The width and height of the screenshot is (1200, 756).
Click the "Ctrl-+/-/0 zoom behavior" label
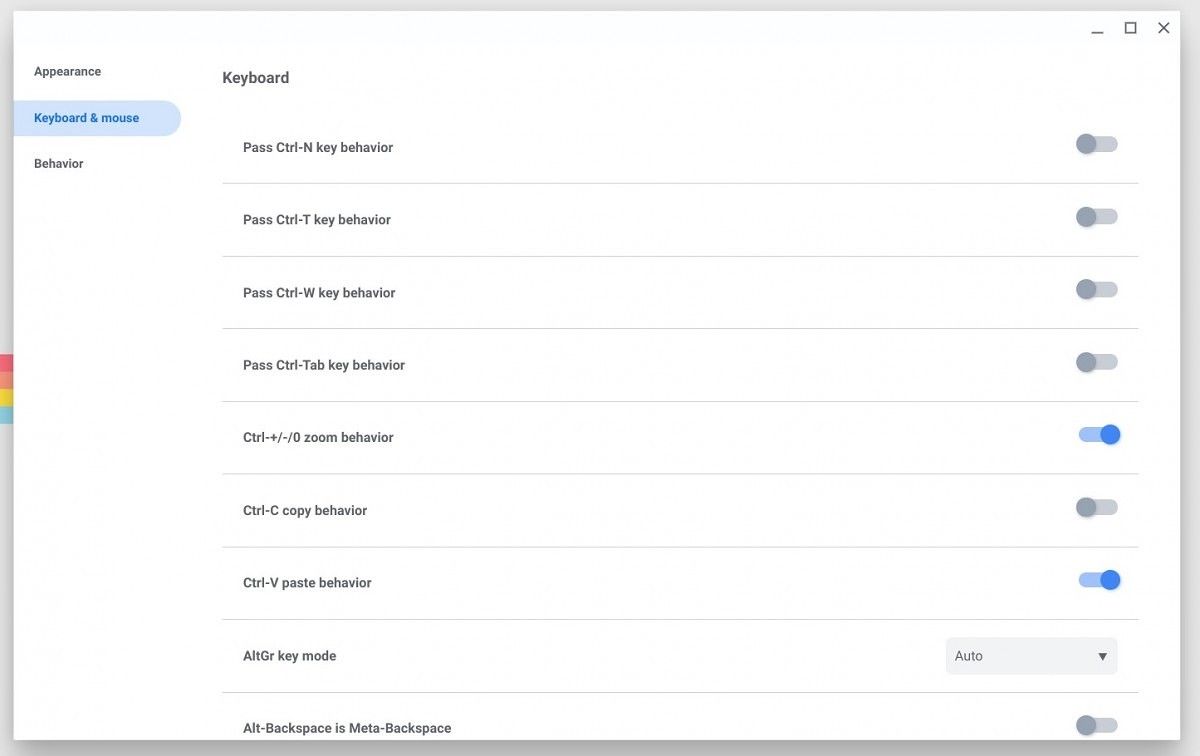318,438
